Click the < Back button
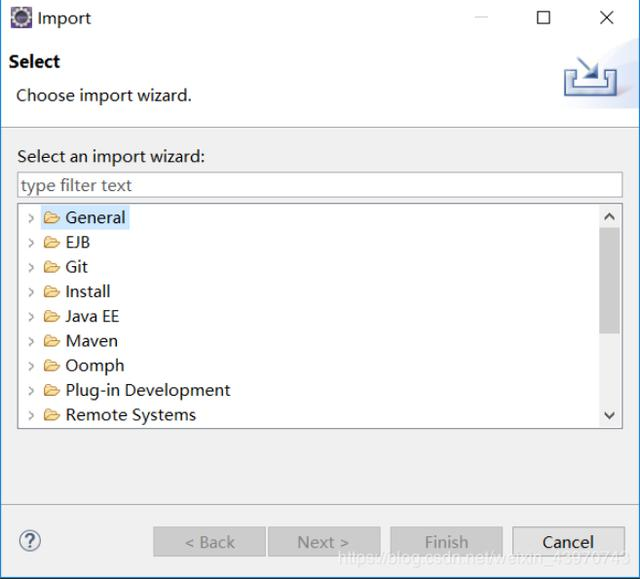Image resolution: width=640 pixels, height=579 pixels. (x=209, y=542)
